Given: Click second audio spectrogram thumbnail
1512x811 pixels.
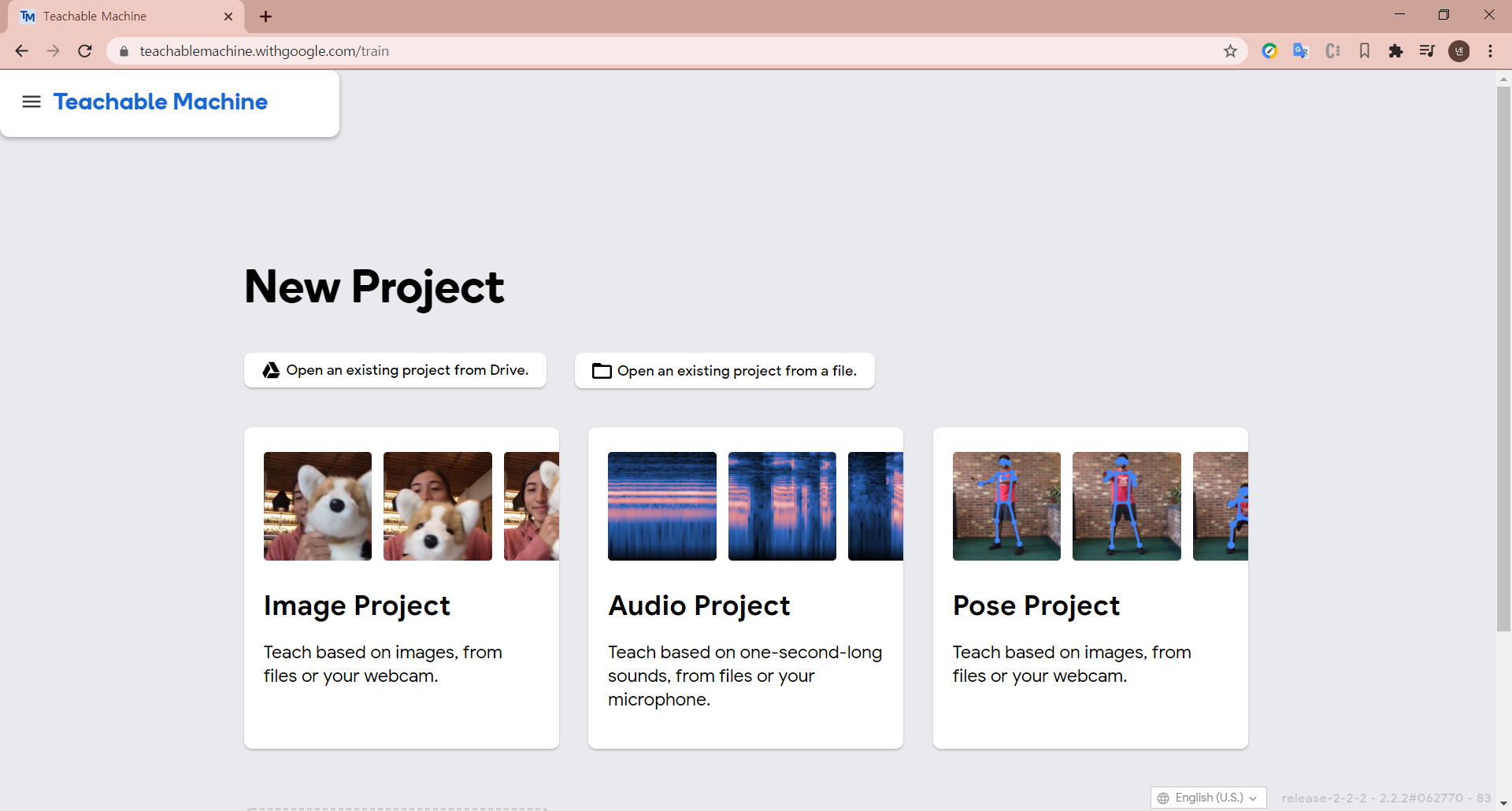Looking at the screenshot, I should [x=782, y=506].
